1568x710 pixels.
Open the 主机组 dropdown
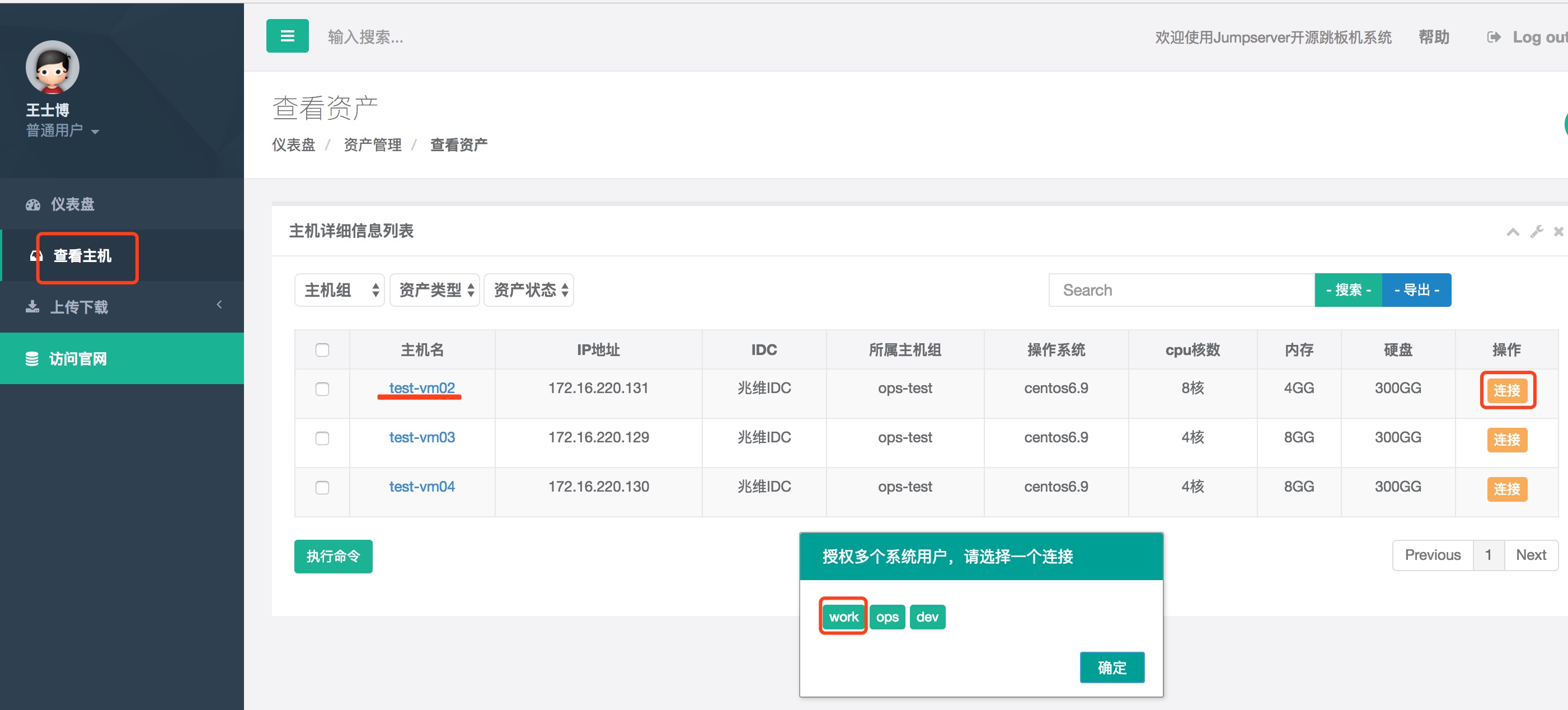point(340,290)
